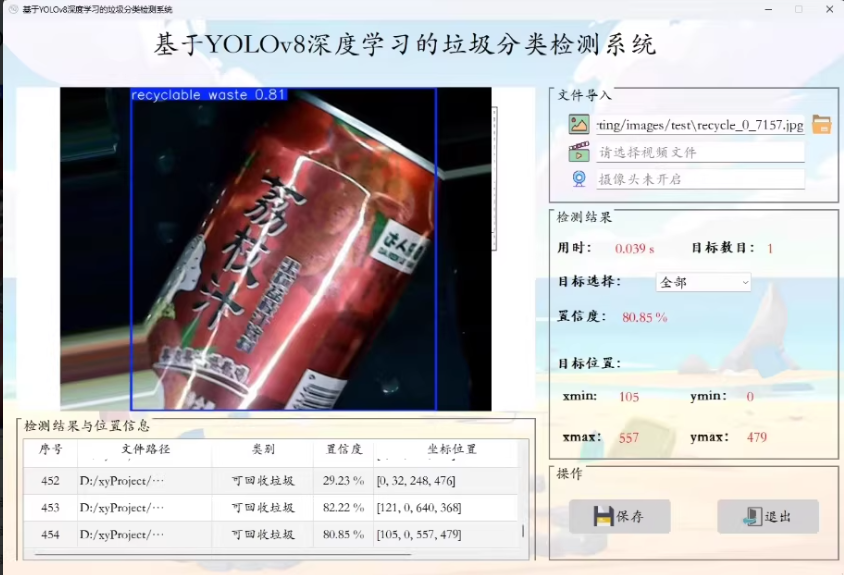
Task: Click the results table horizontal scrollbar
Action: [222, 553]
